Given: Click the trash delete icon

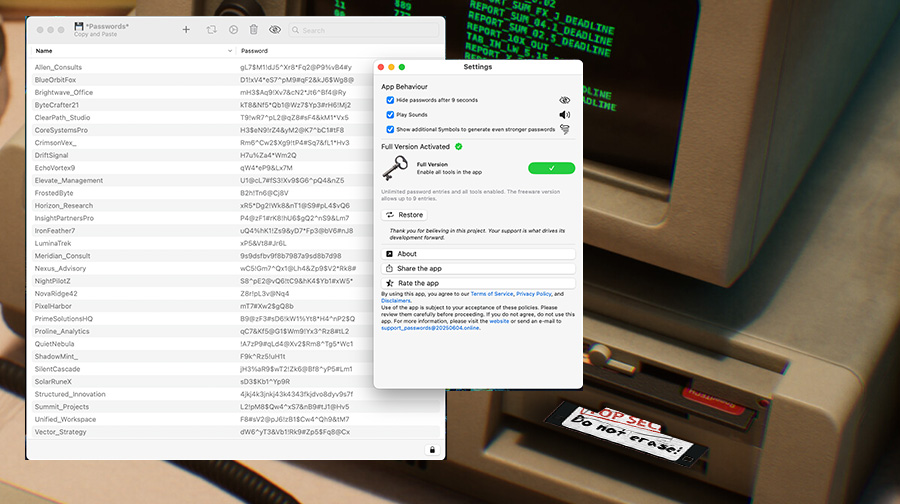Looking at the screenshot, I should tap(254, 29).
